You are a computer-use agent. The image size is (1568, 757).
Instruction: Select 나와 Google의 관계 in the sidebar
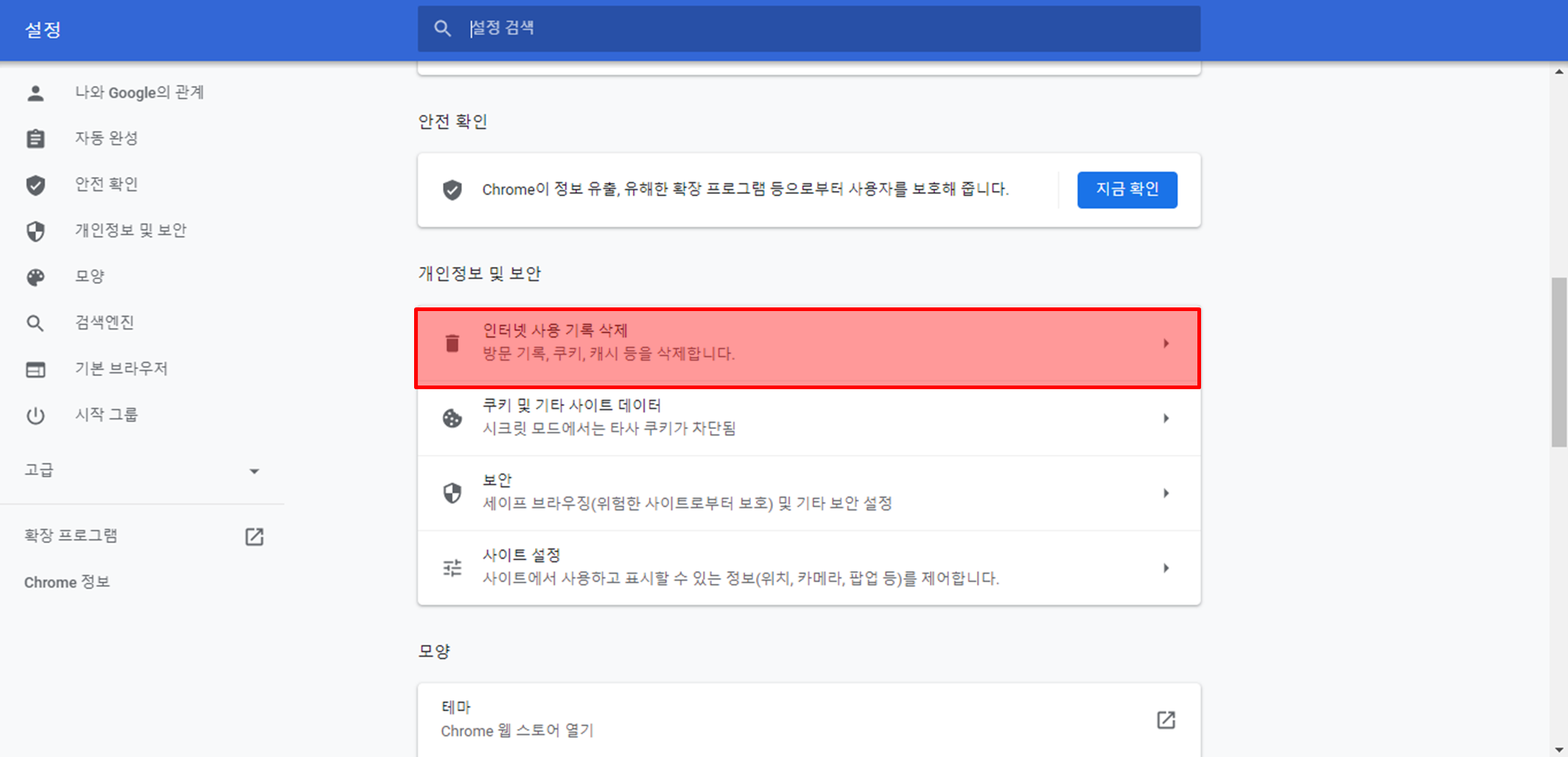coord(139,92)
